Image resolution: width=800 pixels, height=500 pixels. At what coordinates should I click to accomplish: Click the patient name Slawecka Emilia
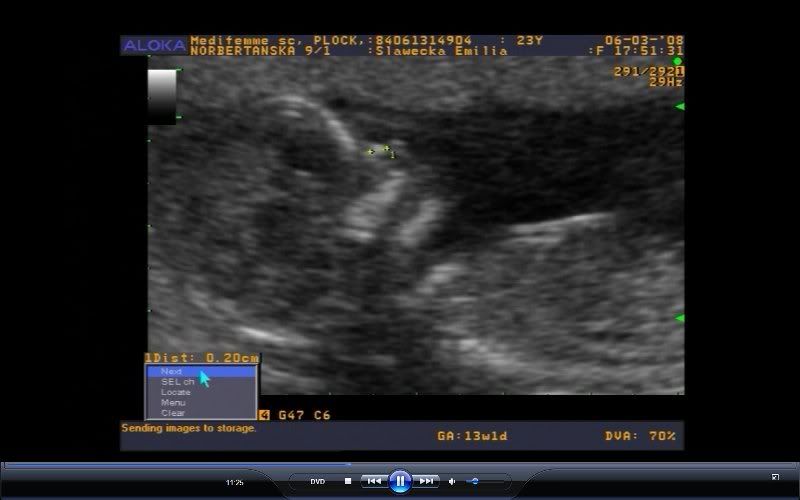coord(441,51)
